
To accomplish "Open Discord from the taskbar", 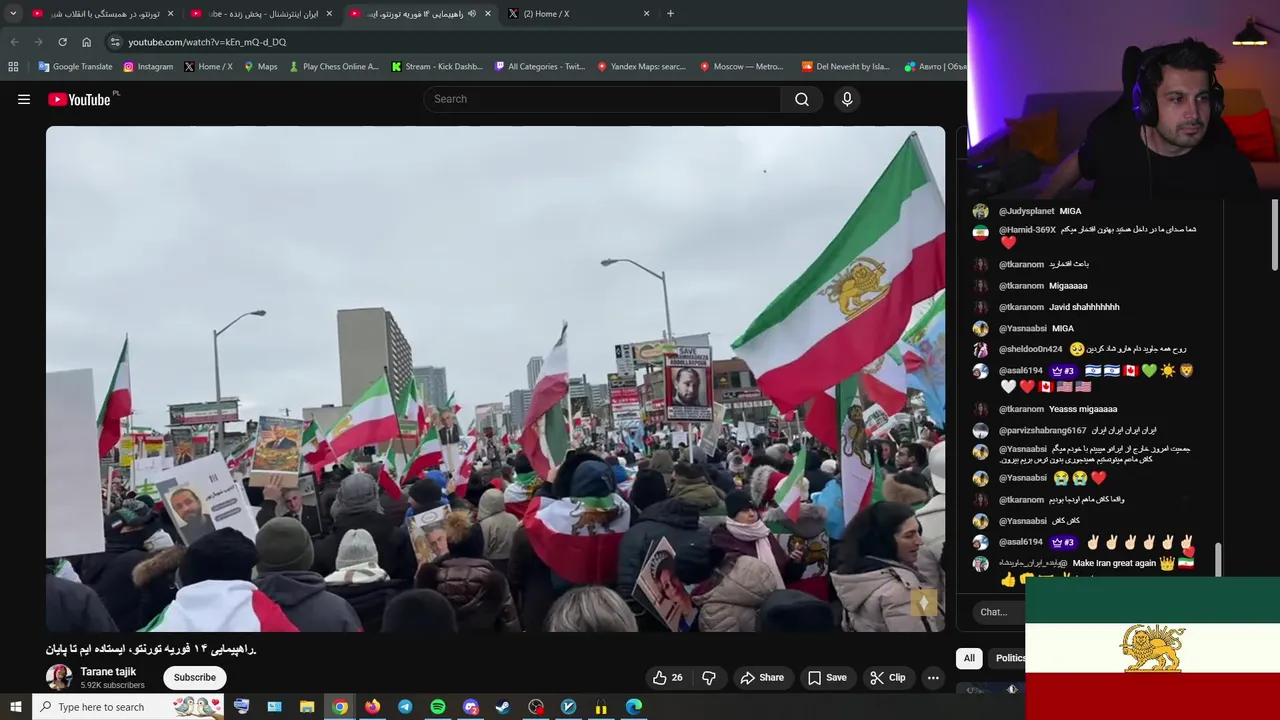I will [x=471, y=707].
